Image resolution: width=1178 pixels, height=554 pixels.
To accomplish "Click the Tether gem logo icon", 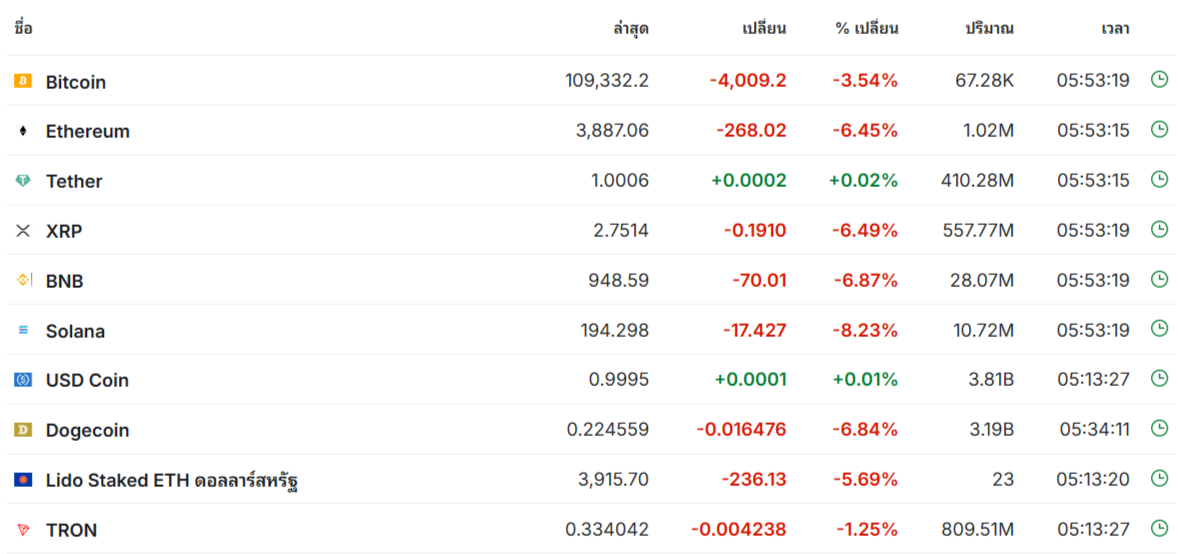I will coord(23,180).
